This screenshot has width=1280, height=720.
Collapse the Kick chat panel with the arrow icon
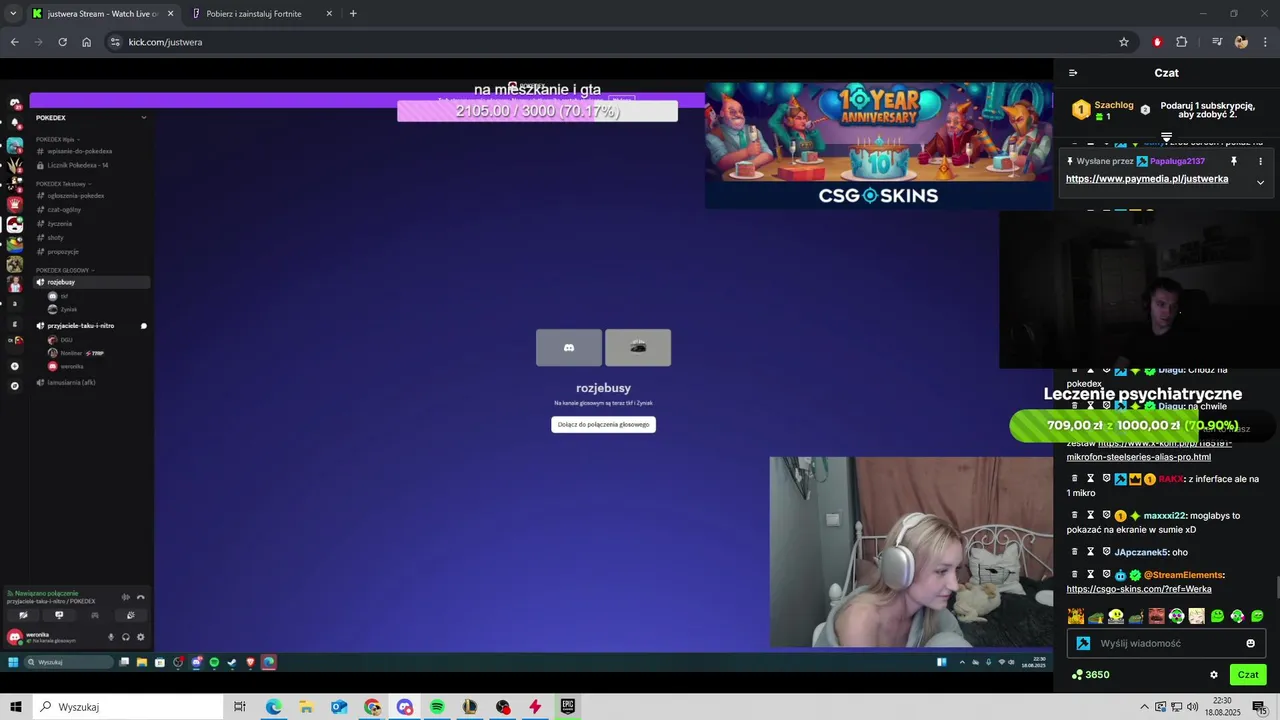coord(1073,73)
